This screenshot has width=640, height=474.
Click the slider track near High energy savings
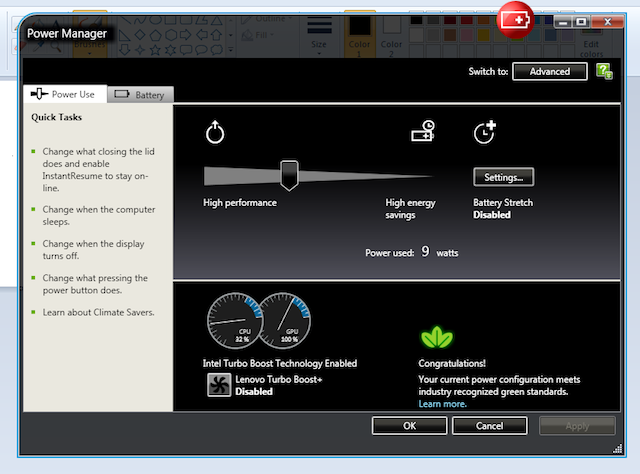408,176
